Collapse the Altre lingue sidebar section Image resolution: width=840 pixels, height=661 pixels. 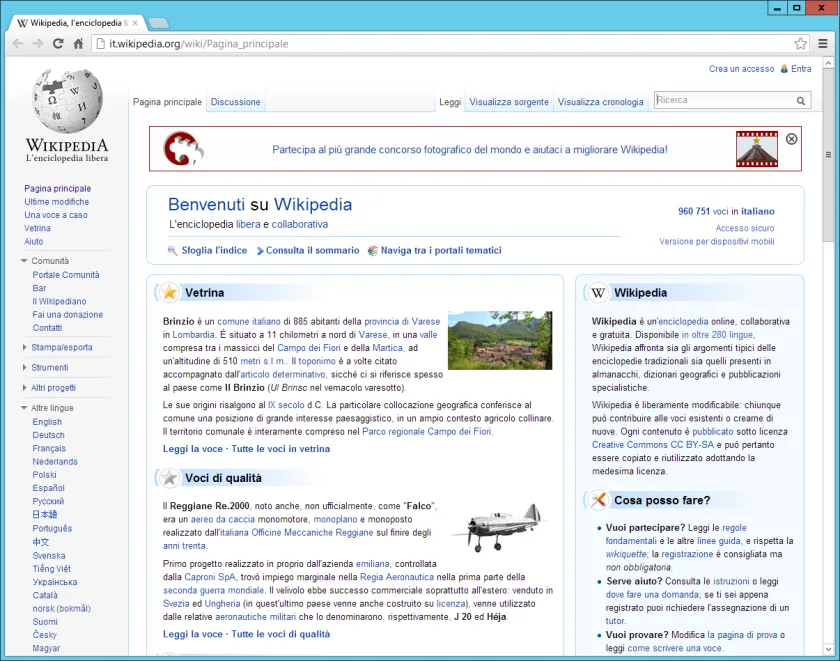[x=24, y=408]
